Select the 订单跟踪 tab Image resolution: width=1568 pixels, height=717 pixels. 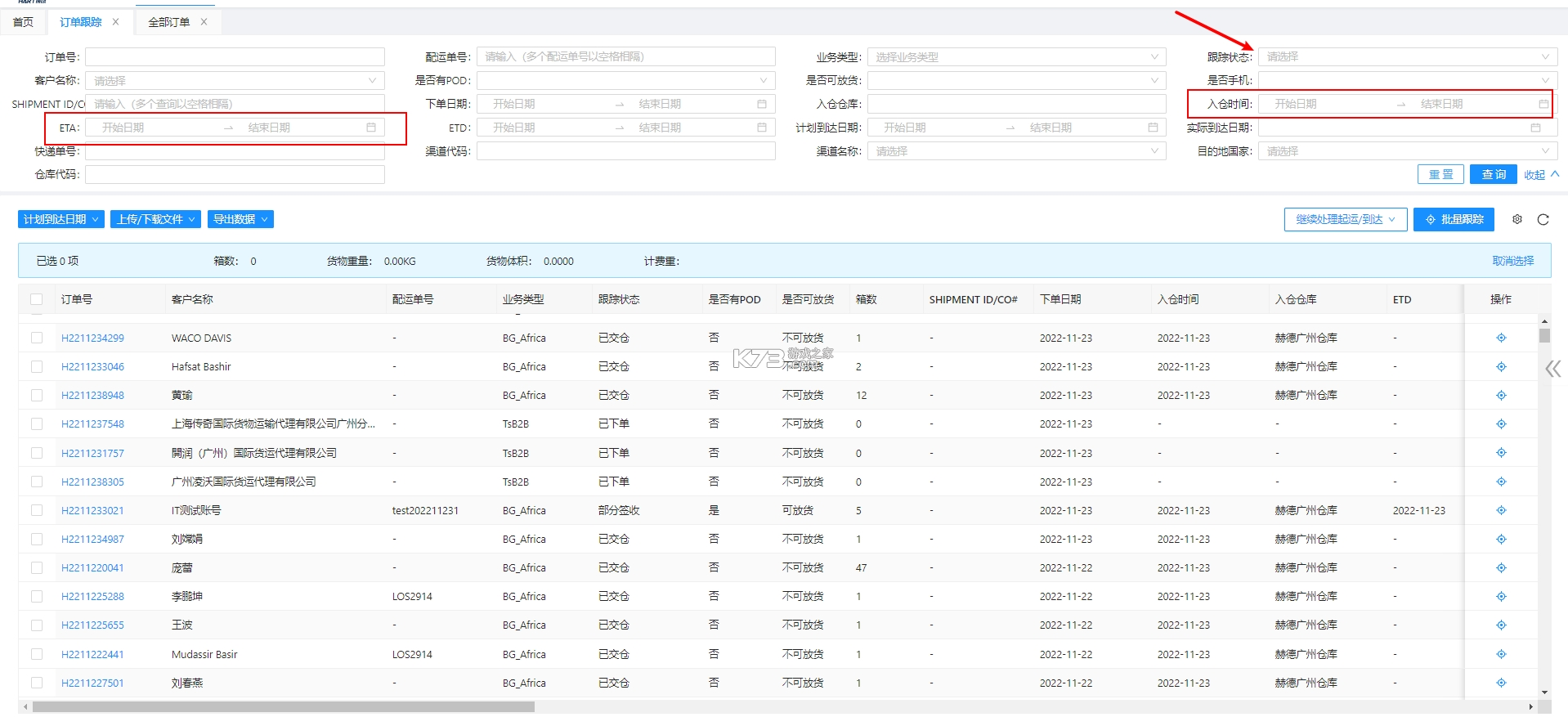point(81,22)
